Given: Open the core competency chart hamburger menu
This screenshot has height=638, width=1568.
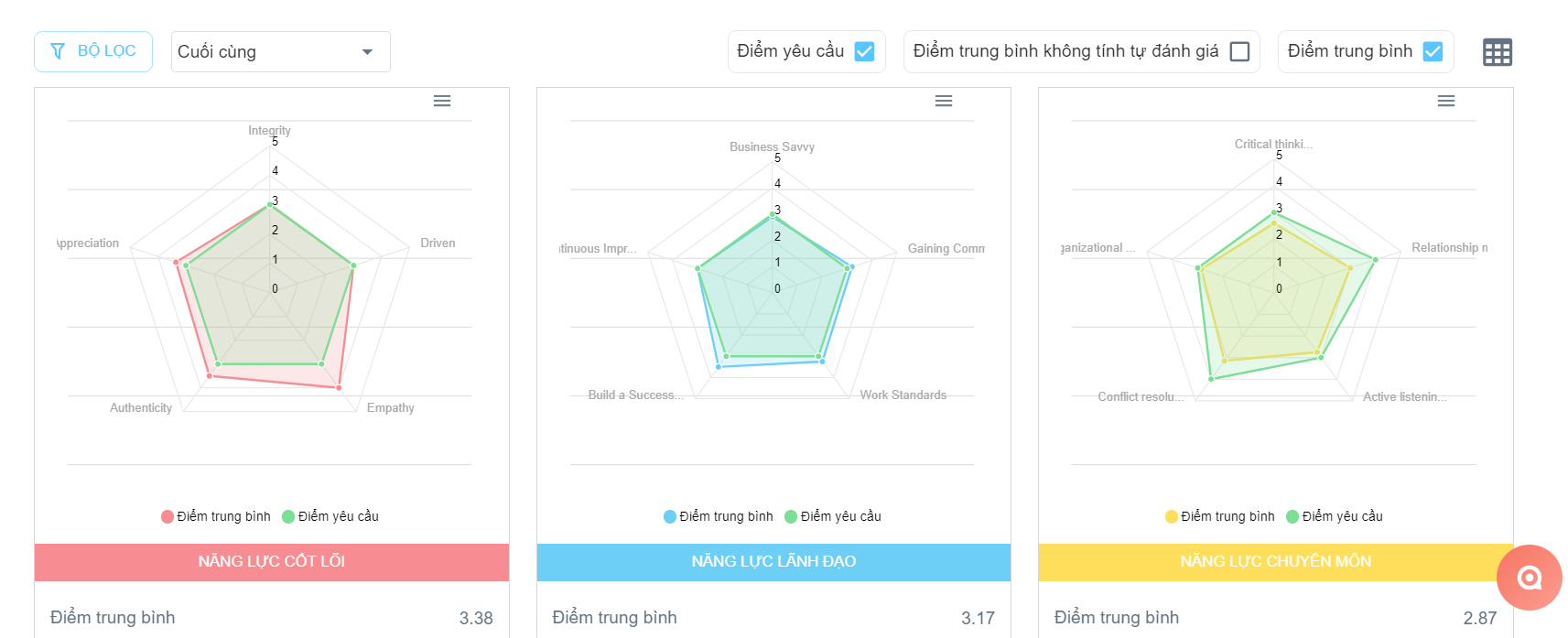Looking at the screenshot, I should point(442,101).
